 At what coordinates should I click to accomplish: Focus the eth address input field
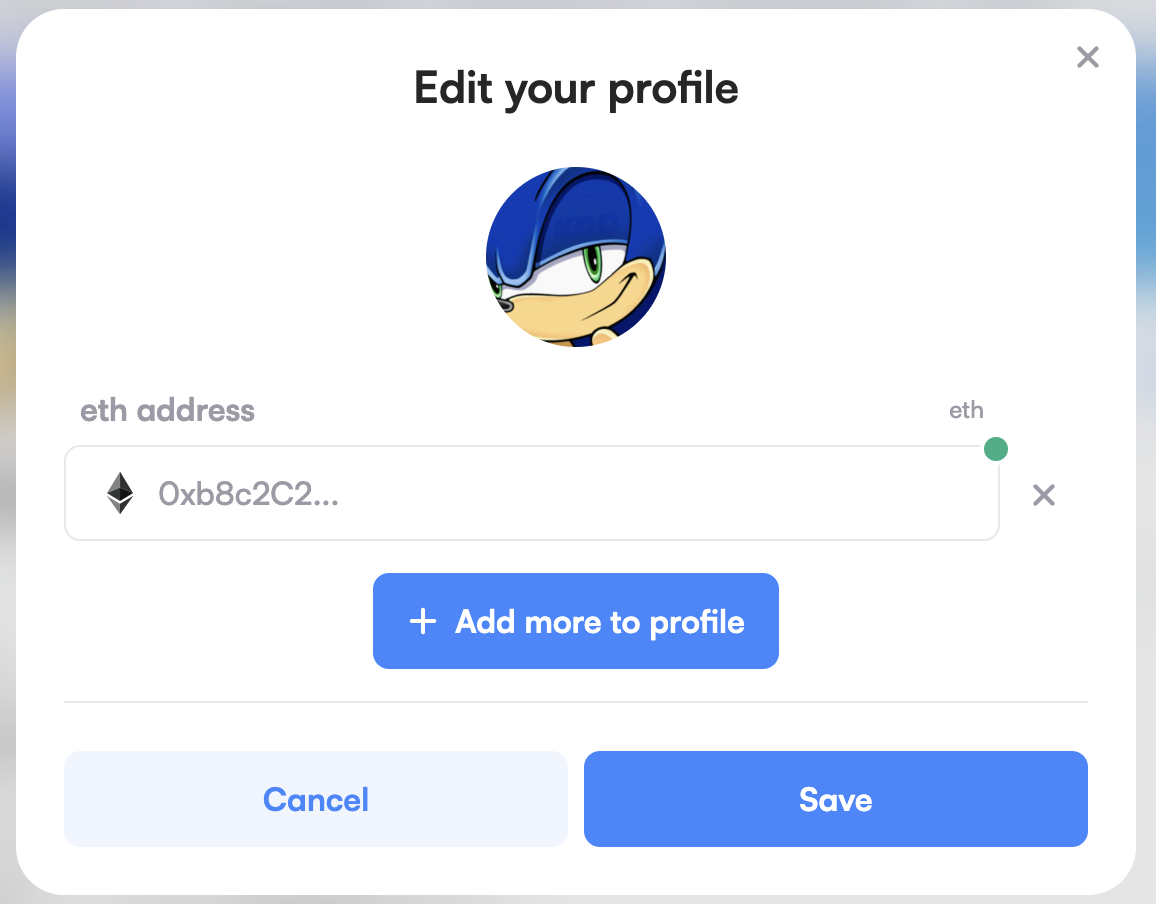tap(531, 494)
